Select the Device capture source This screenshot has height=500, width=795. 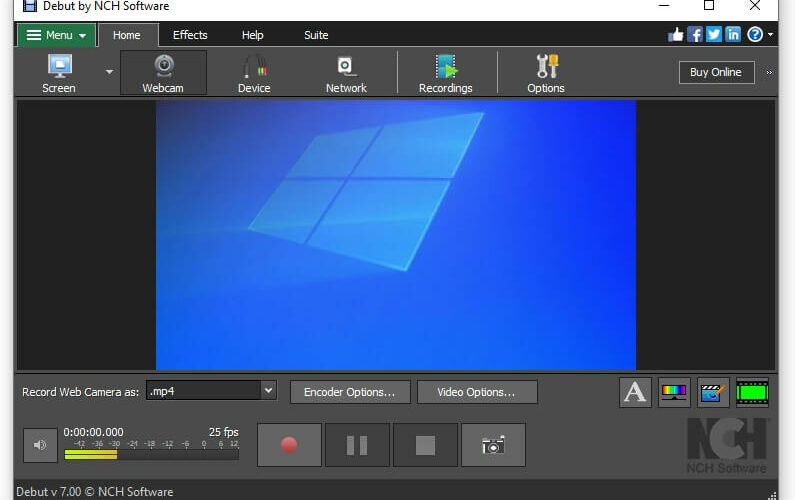254,73
